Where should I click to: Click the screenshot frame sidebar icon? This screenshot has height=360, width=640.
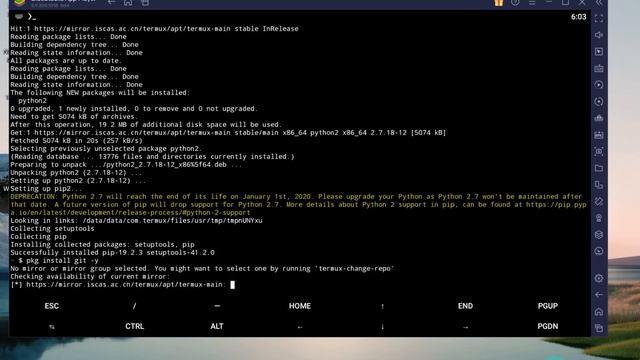(x=599, y=152)
